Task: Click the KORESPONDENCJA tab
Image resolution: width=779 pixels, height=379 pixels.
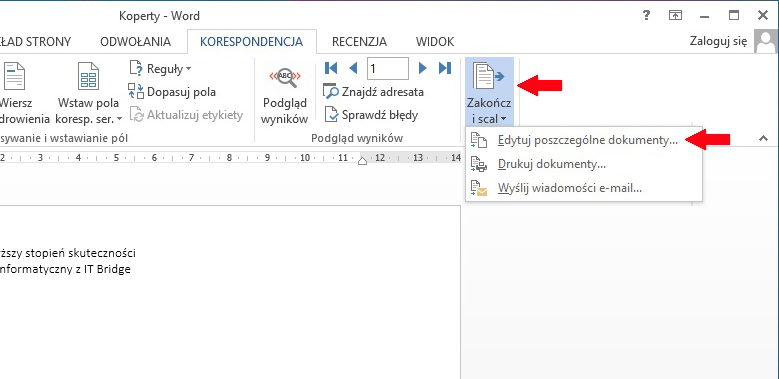Action: [251, 42]
